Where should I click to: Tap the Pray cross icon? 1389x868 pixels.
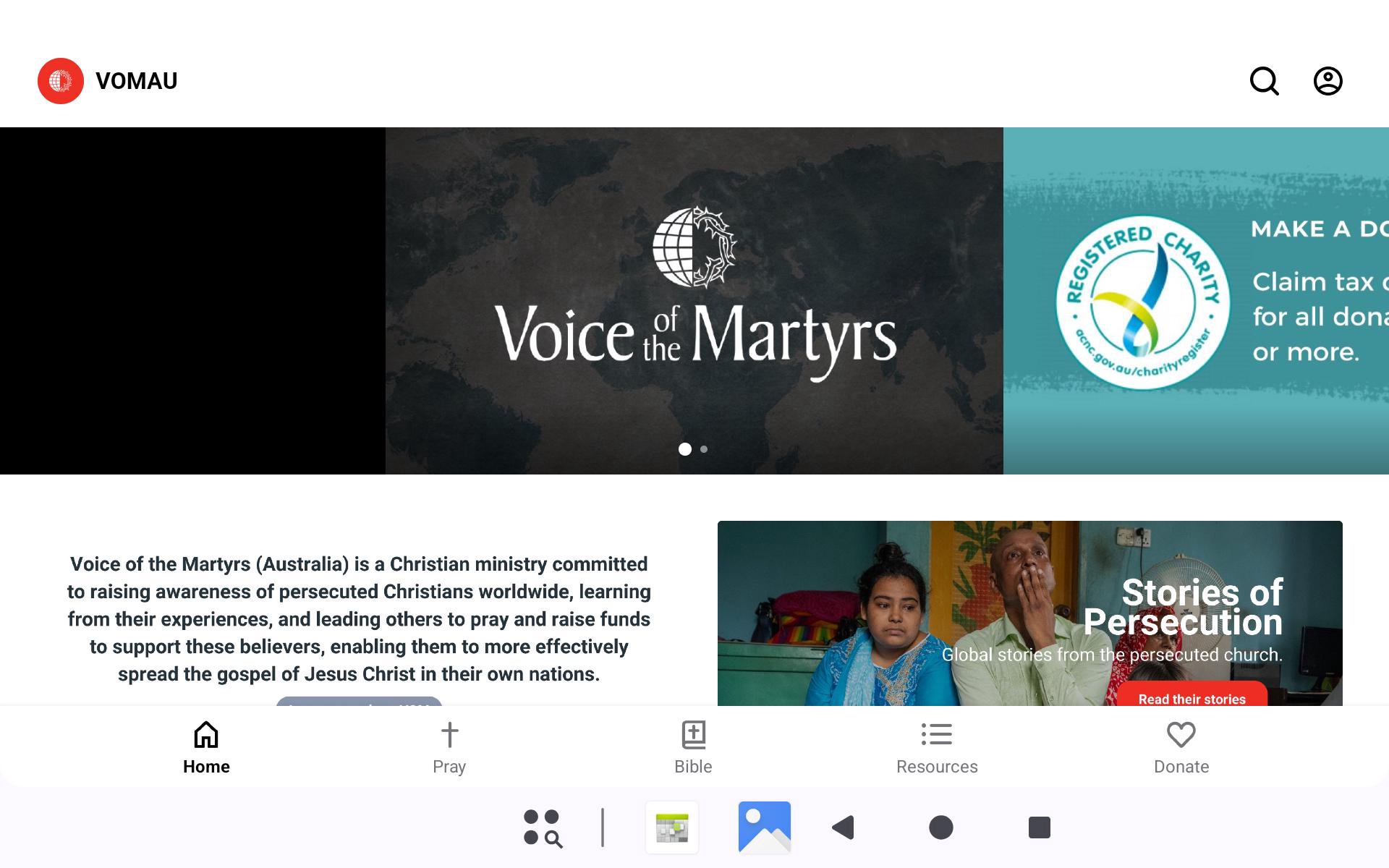pyautogui.click(x=449, y=735)
